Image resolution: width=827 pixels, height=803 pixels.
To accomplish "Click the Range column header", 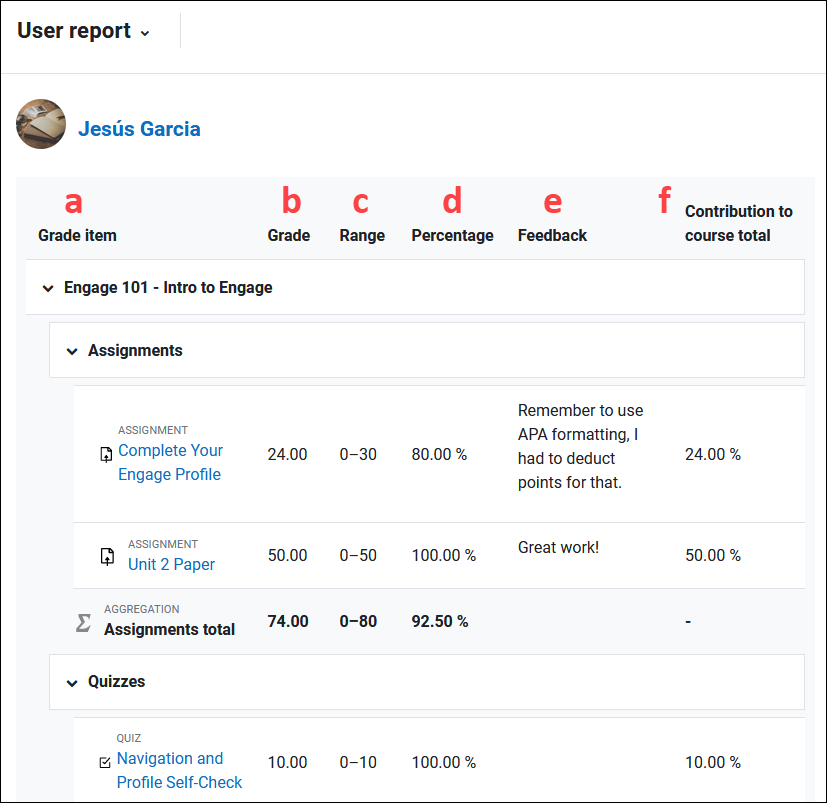I will [x=361, y=235].
